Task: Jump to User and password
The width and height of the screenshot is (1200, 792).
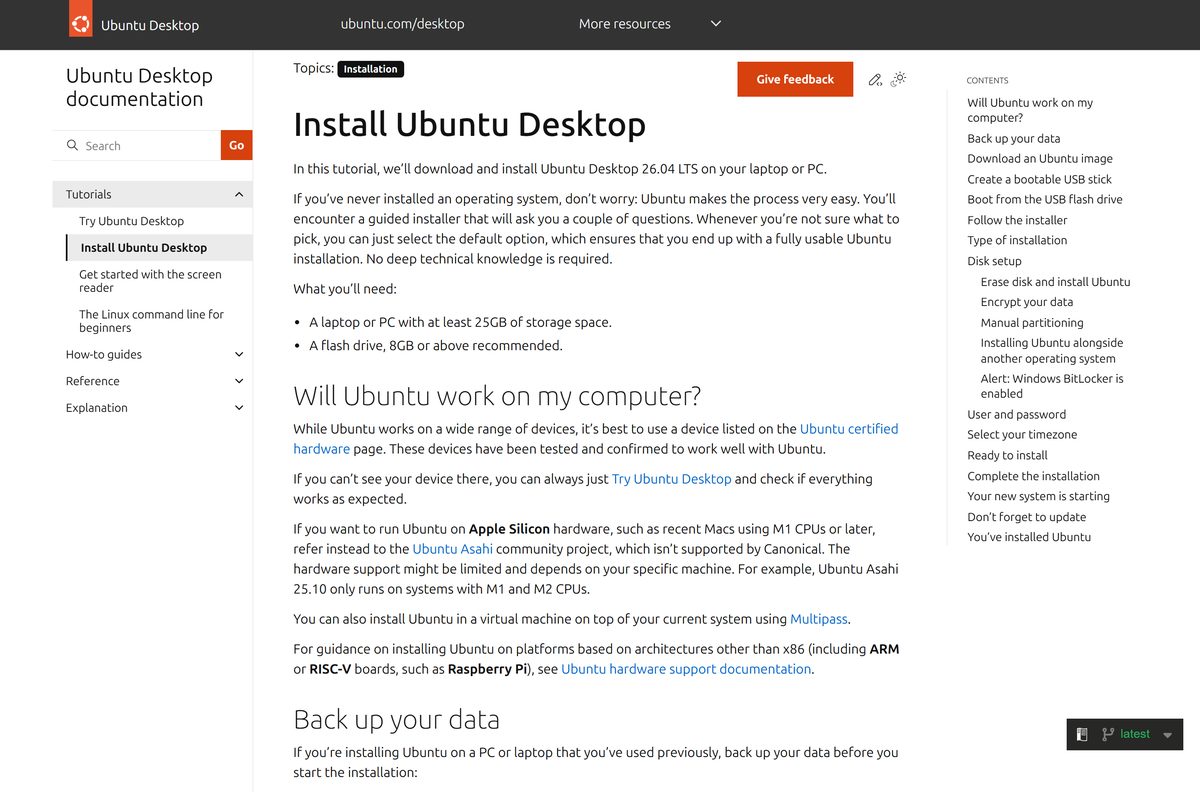Action: pyautogui.click(x=1017, y=414)
